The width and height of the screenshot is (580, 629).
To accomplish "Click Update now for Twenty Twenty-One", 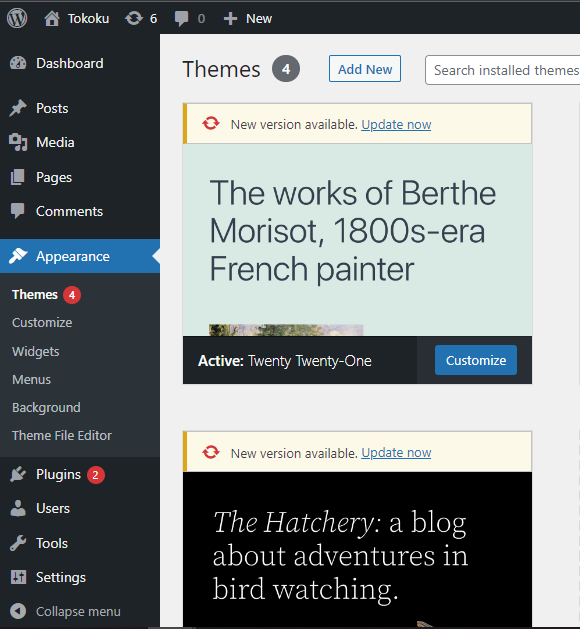I will click(396, 125).
